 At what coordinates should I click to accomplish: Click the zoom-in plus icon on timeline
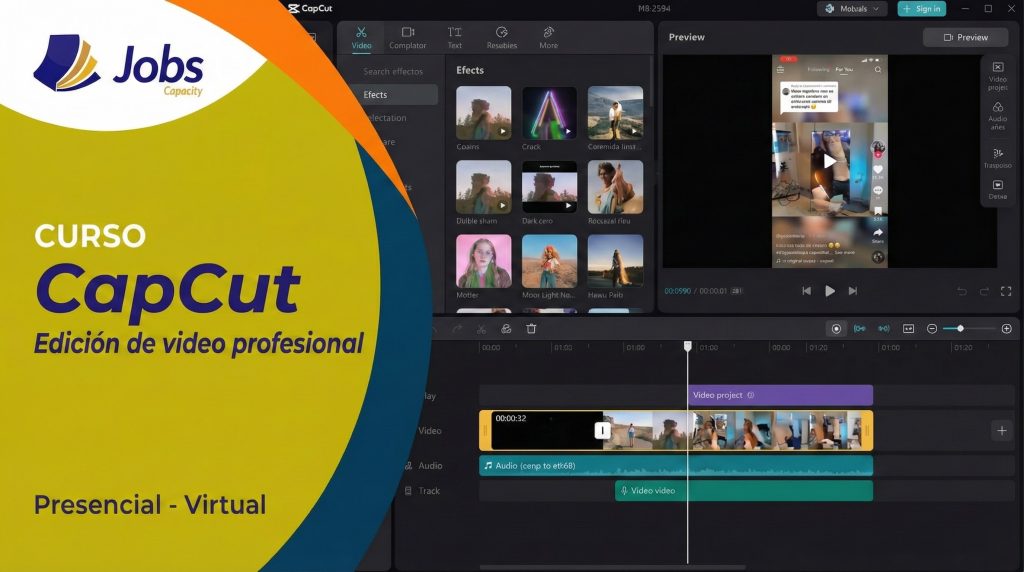1006,329
